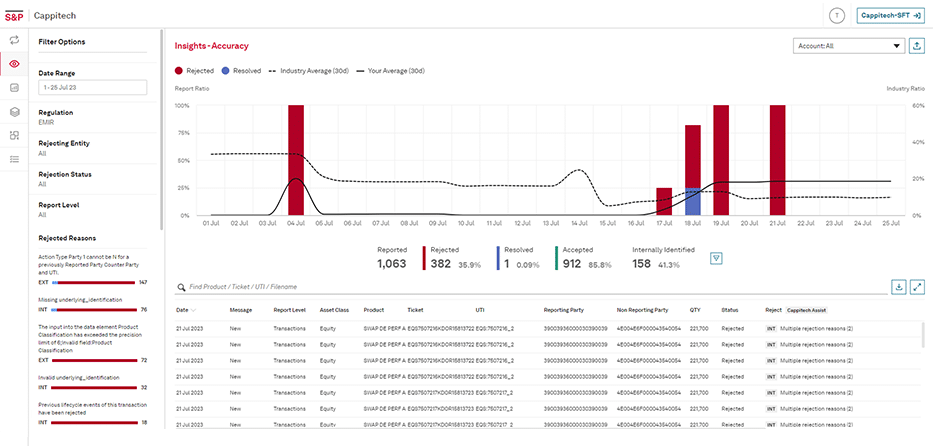Open the scan search sidebar icon
Viewport: 933px width, 446px height.
pyautogui.click(x=14, y=136)
